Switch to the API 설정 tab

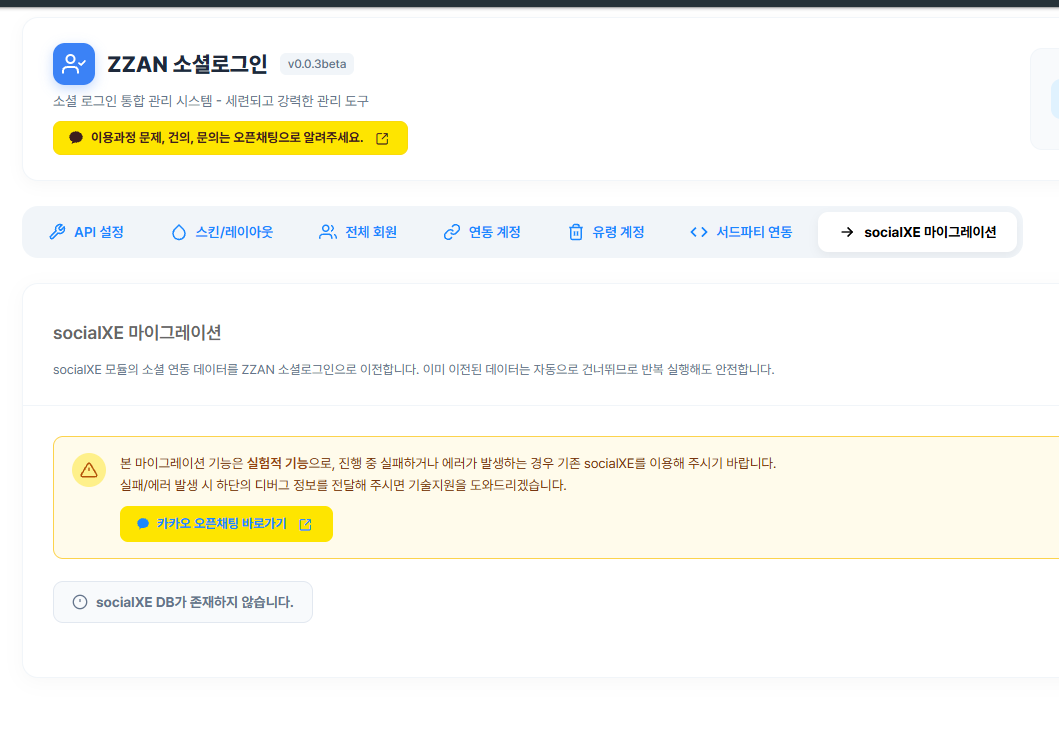click(x=86, y=232)
